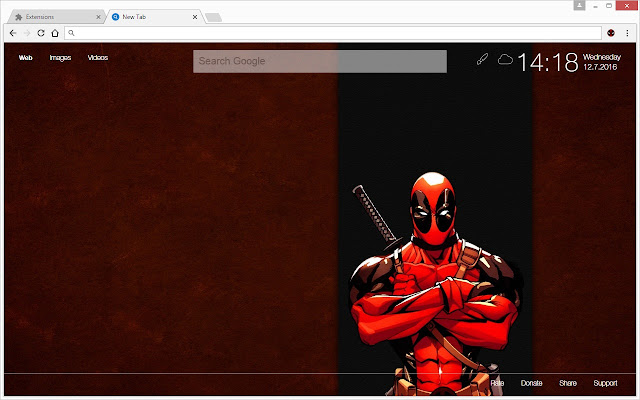Click the 14:18 clock display
Screen dimensions: 640x400
[x=548, y=62]
